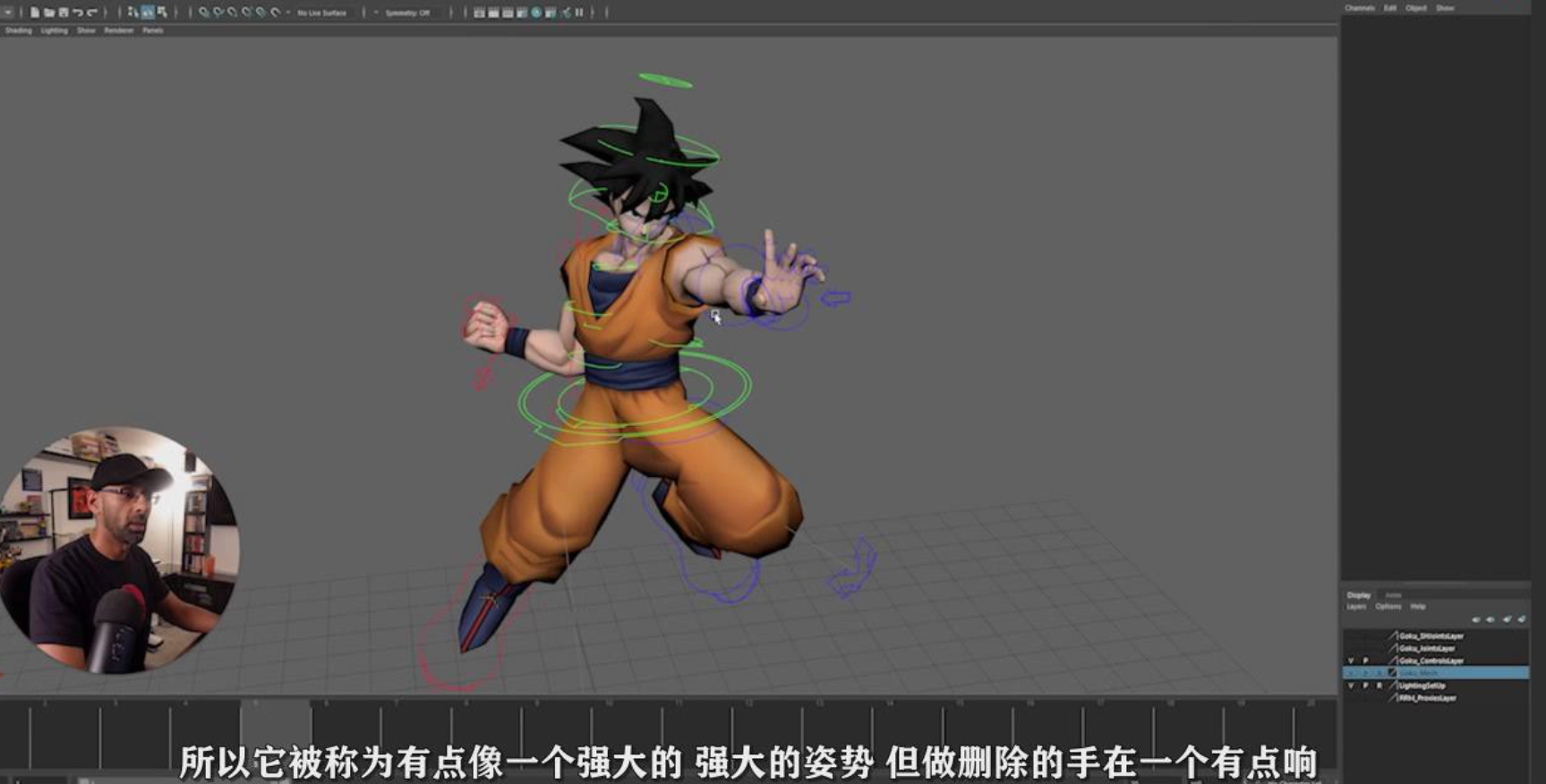Screen dimensions: 1546x784
Task: Select the highlighted Goku mesh layer
Action: pos(1435,673)
